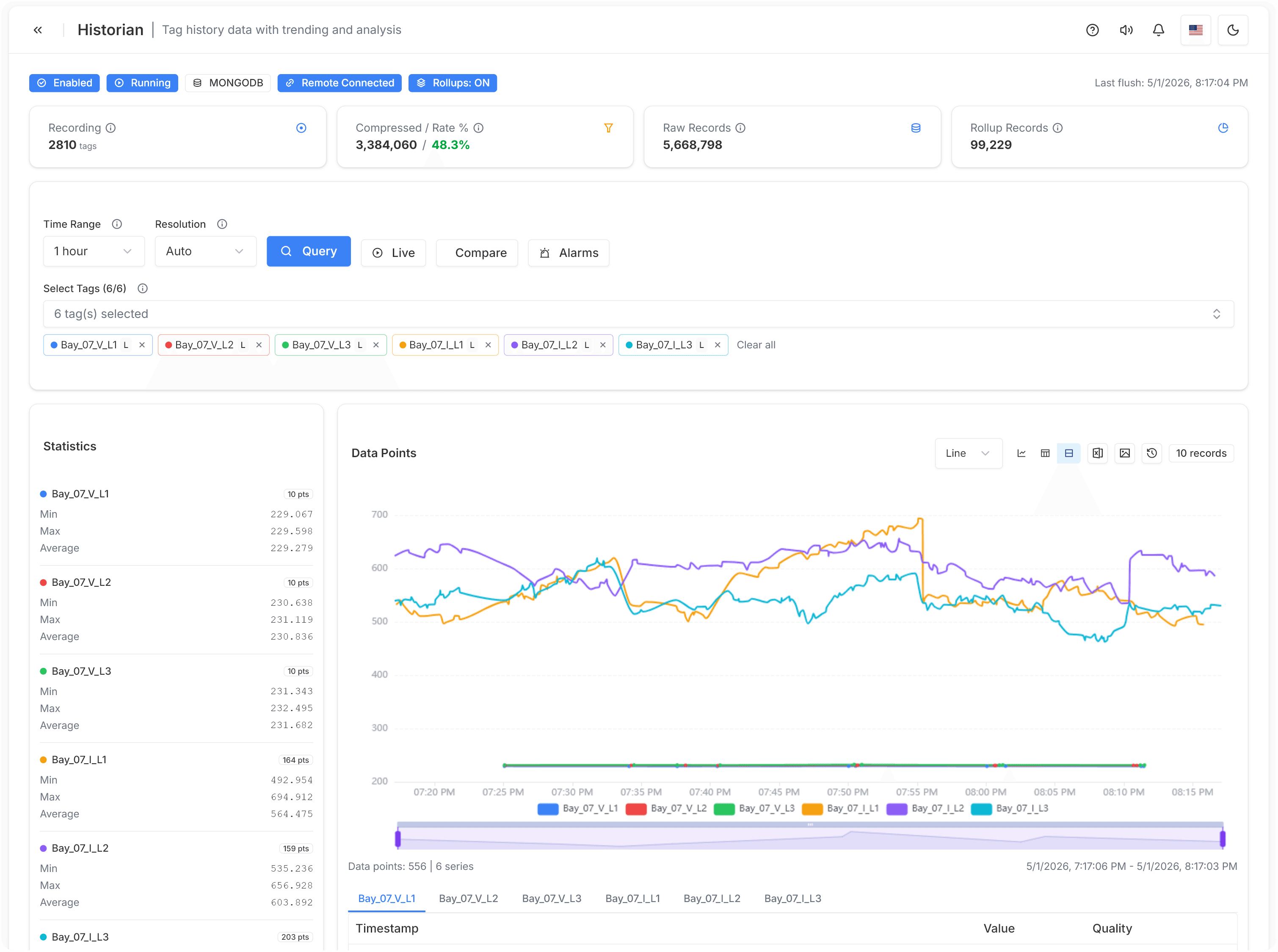Start Live mode
Image resolution: width=1278 pixels, height=952 pixels.
tap(393, 253)
